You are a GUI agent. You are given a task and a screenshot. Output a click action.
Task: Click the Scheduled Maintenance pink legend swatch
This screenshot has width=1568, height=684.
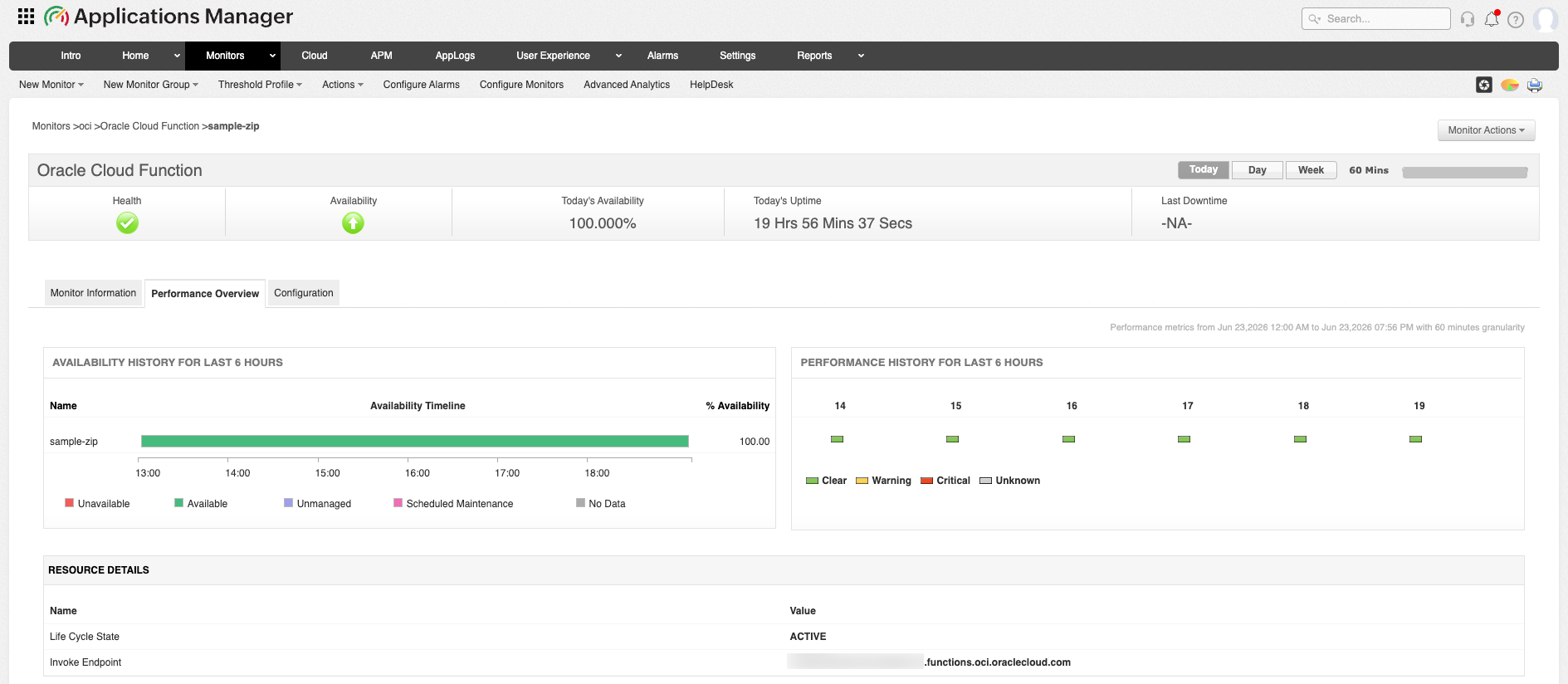pyautogui.click(x=398, y=502)
